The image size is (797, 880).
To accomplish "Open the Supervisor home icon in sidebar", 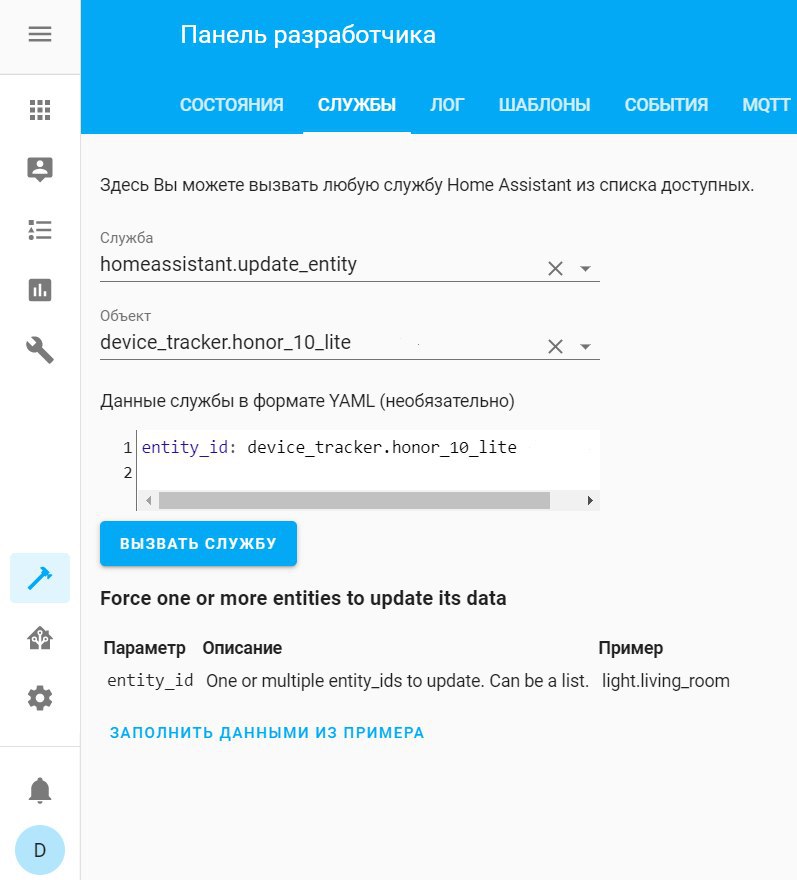I will click(40, 638).
